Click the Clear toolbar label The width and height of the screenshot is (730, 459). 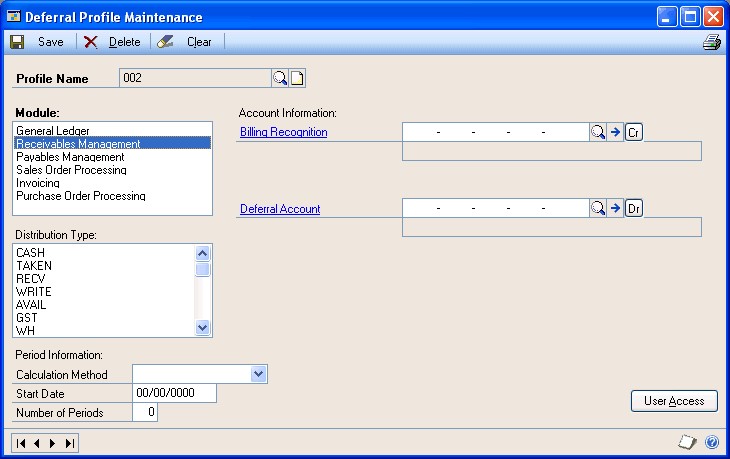[199, 42]
